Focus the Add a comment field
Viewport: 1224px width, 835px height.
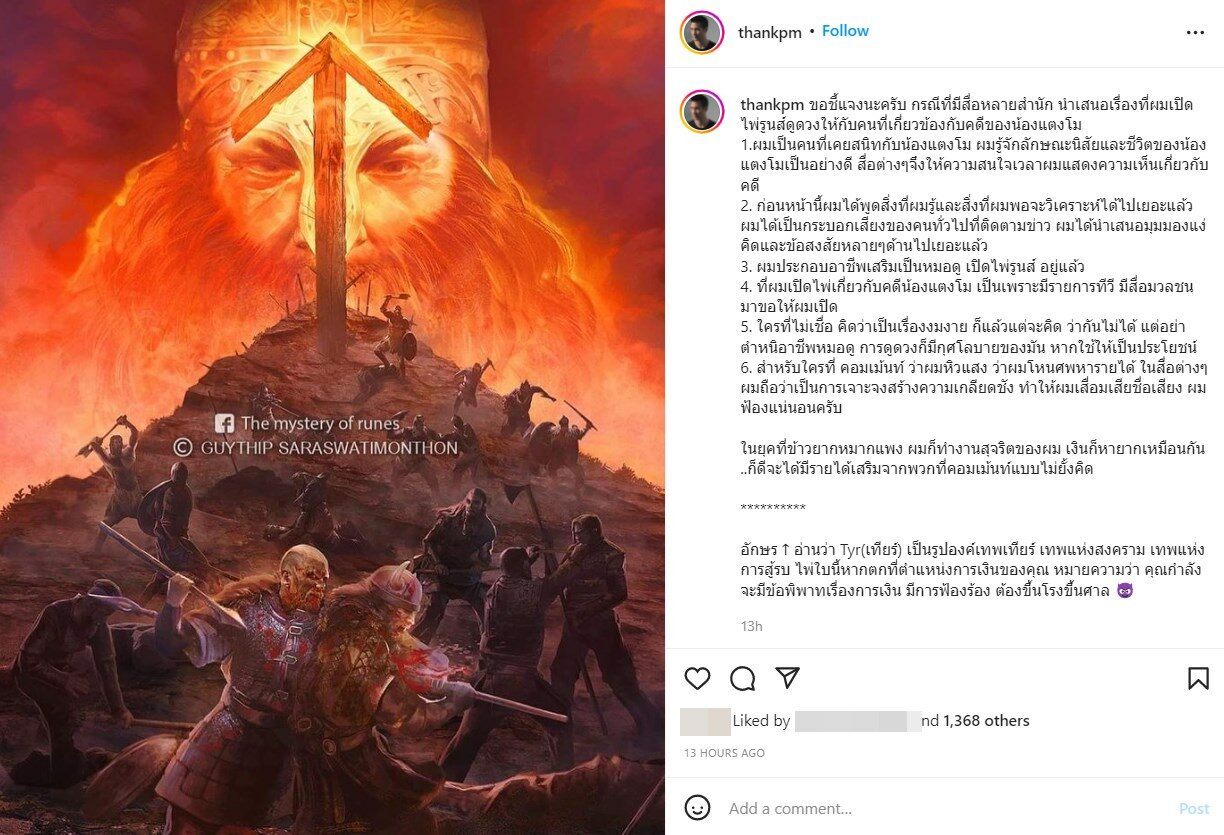950,808
